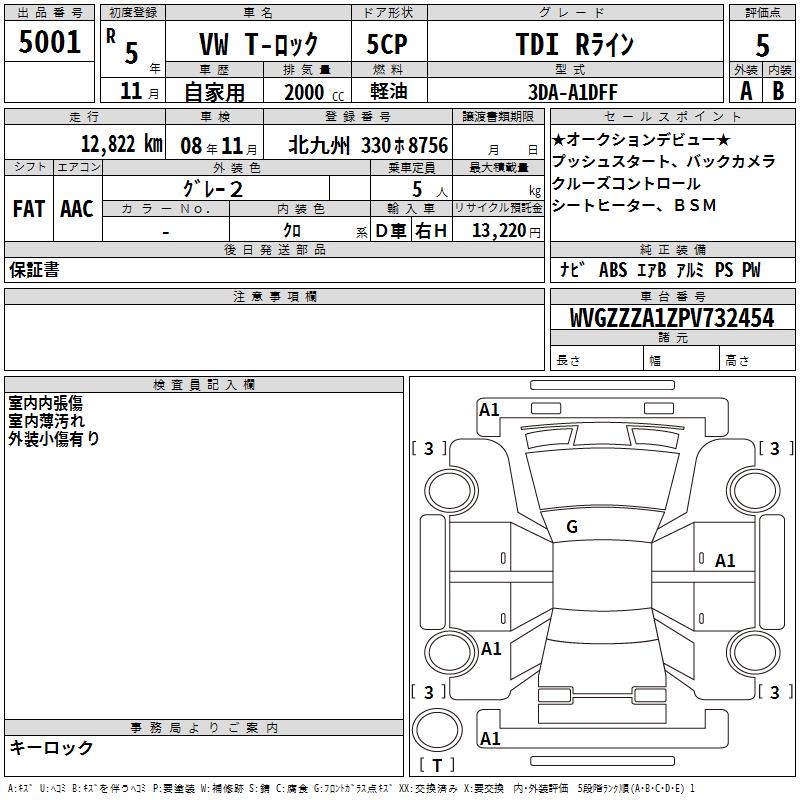Click G mark on windshield diagram
The height and width of the screenshot is (800, 800).
coord(572,527)
